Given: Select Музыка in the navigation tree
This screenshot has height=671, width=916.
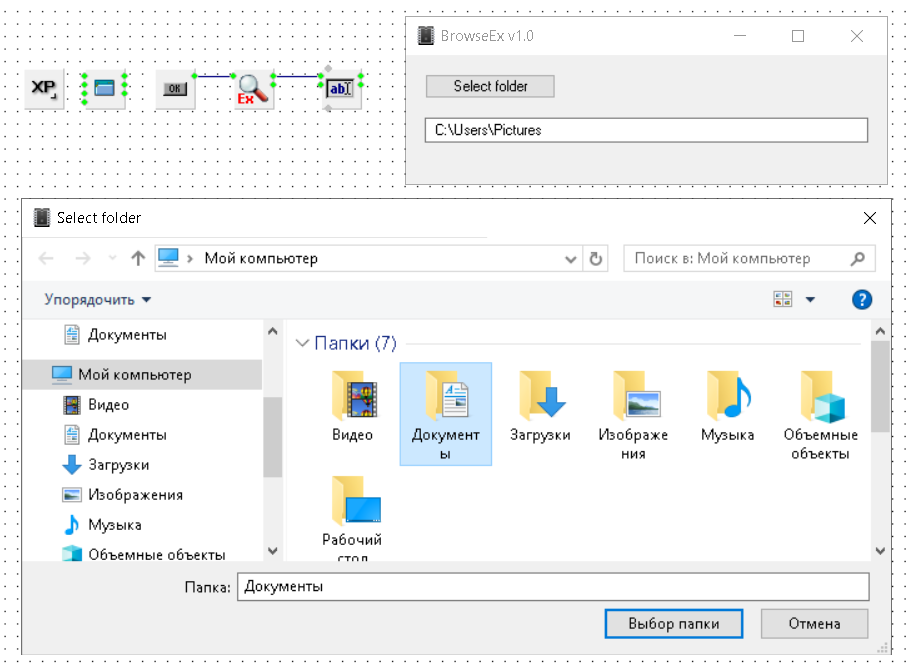Looking at the screenshot, I should point(114,525).
